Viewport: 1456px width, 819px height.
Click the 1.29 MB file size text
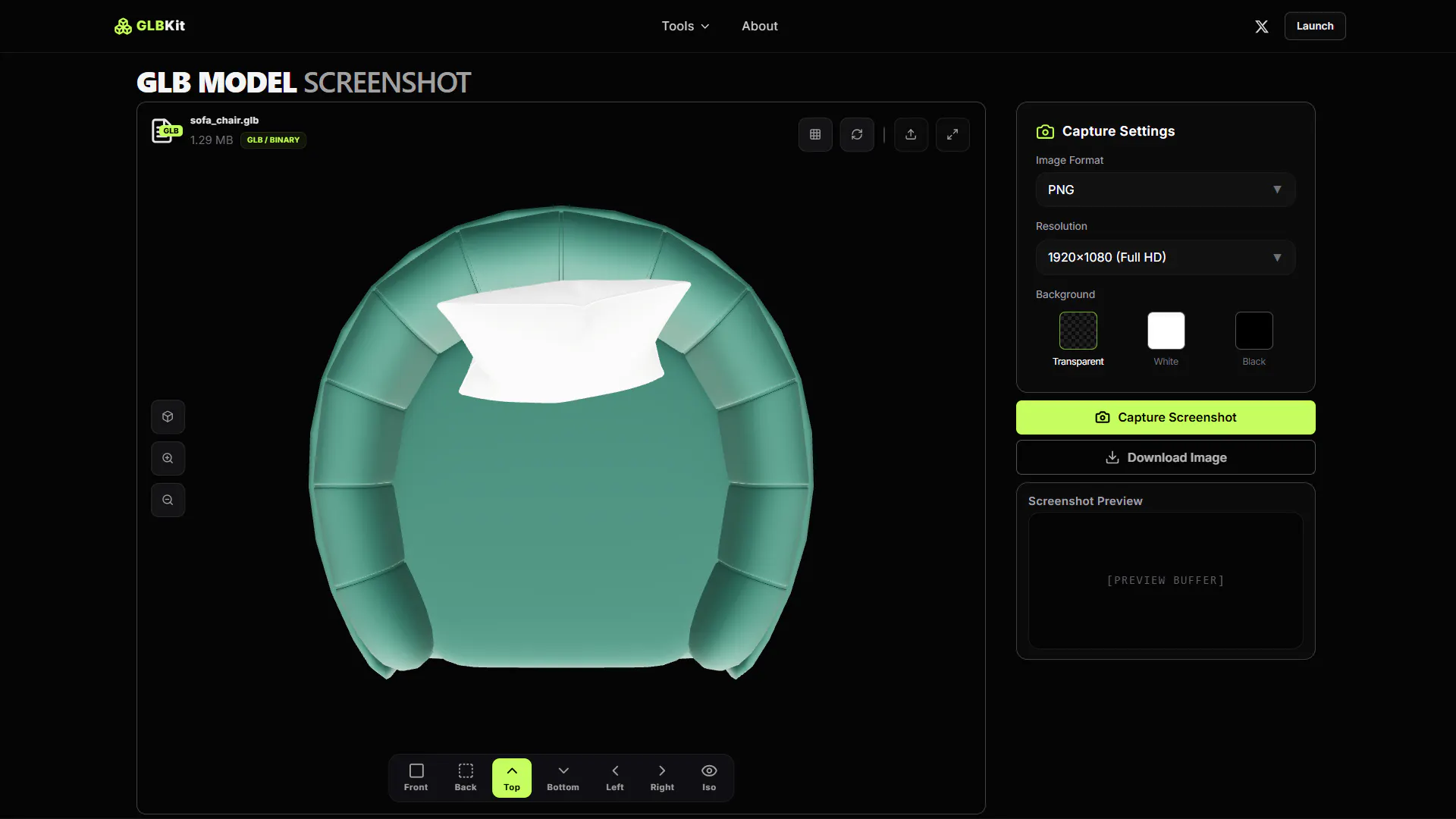(212, 140)
